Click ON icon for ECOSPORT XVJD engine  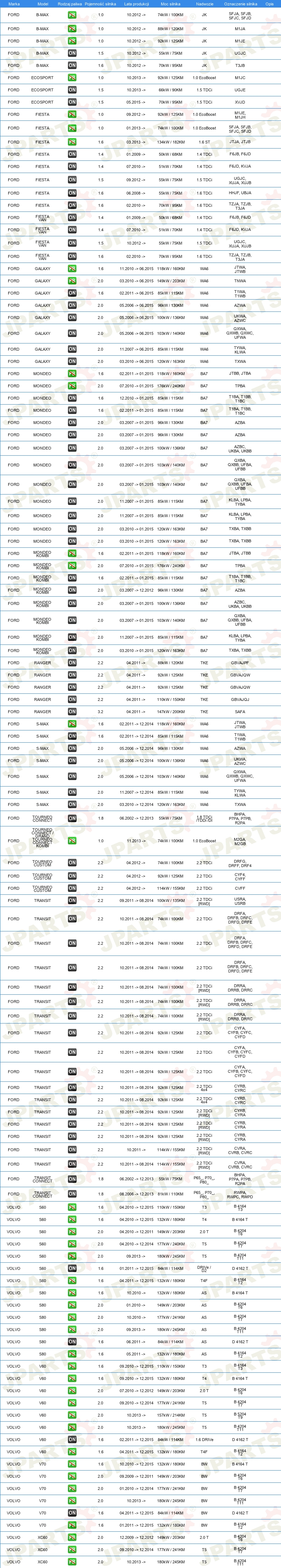(72, 102)
